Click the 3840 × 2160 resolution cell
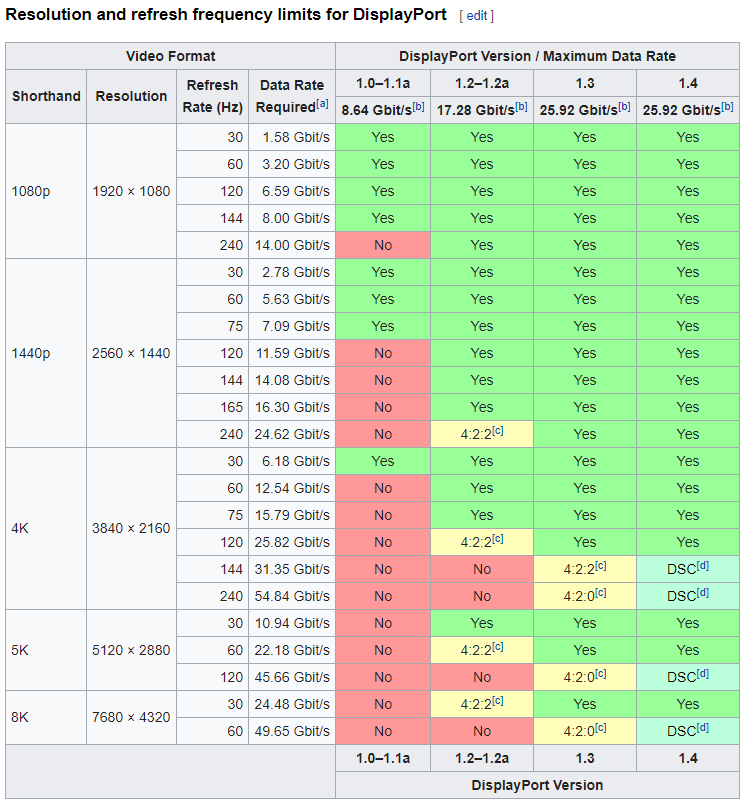The image size is (744, 801). 132,528
